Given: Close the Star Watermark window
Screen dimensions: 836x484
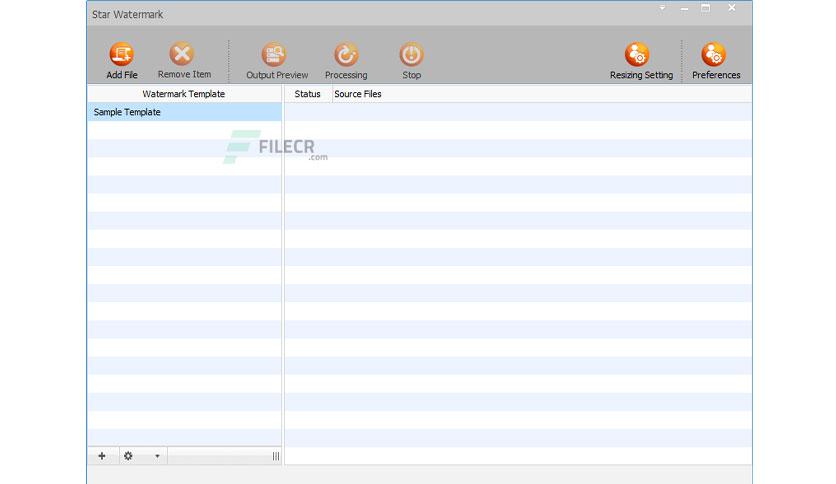Looking at the screenshot, I should tap(732, 8).
